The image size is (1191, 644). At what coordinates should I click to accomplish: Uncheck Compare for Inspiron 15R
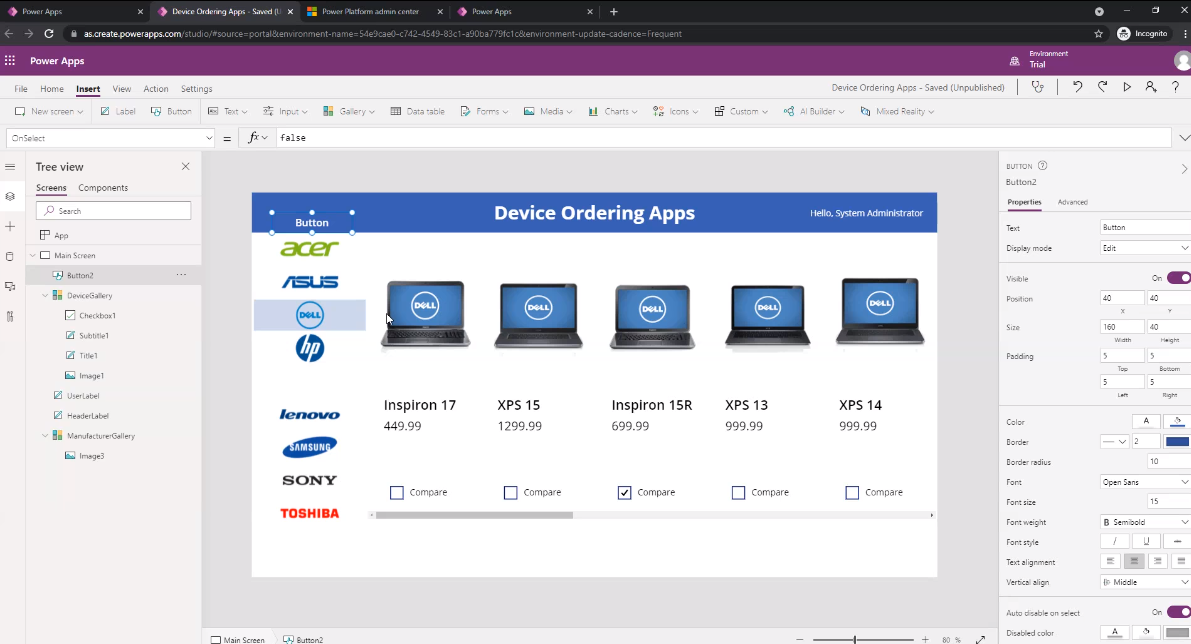(624, 493)
